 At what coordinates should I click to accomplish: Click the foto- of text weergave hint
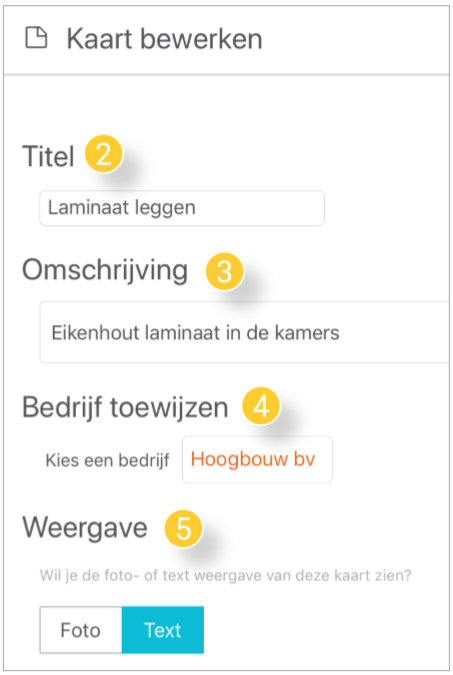pos(226,575)
